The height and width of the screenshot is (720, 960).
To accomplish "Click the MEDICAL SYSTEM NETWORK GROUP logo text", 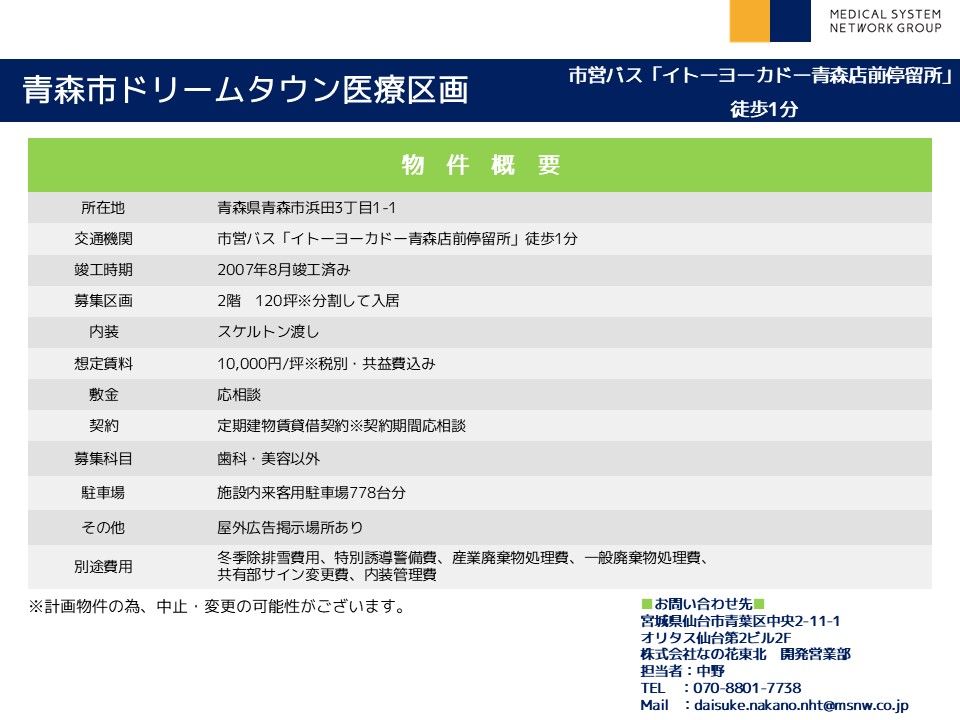I will click(885, 21).
